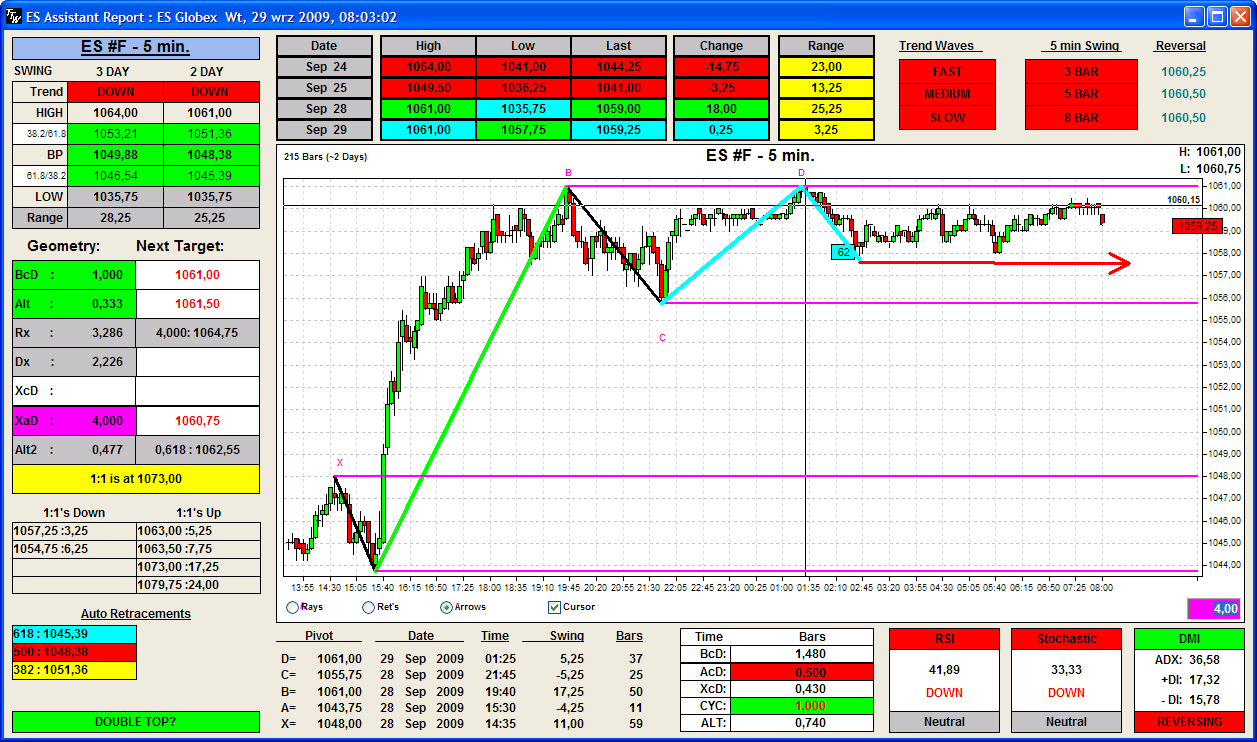Click the Auto Retracements heading link
Screen dimensions: 1257x742
pos(135,614)
